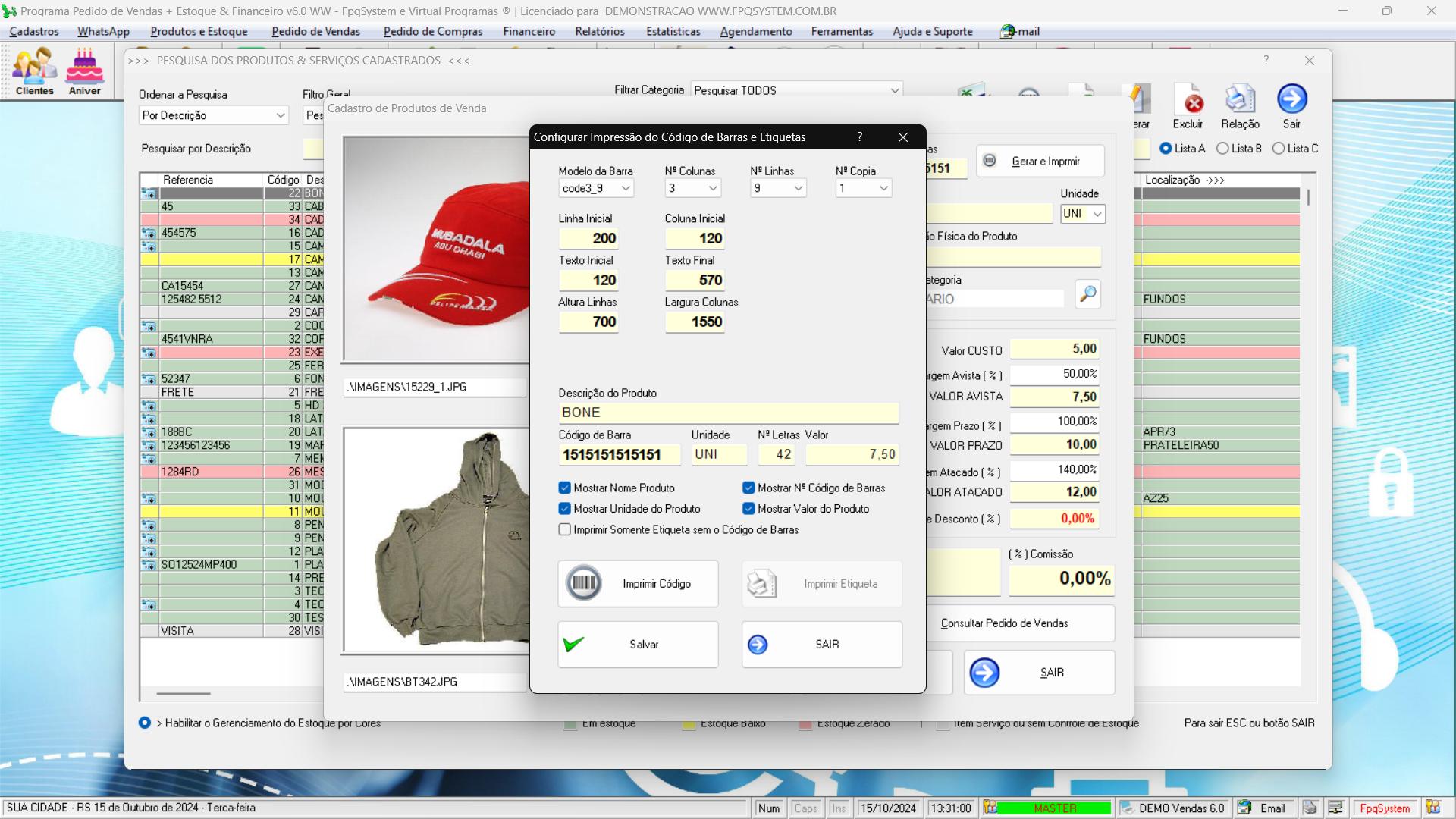Image resolution: width=1456 pixels, height=819 pixels.
Task: Open the Nº Copia dropdown
Action: coord(864,188)
